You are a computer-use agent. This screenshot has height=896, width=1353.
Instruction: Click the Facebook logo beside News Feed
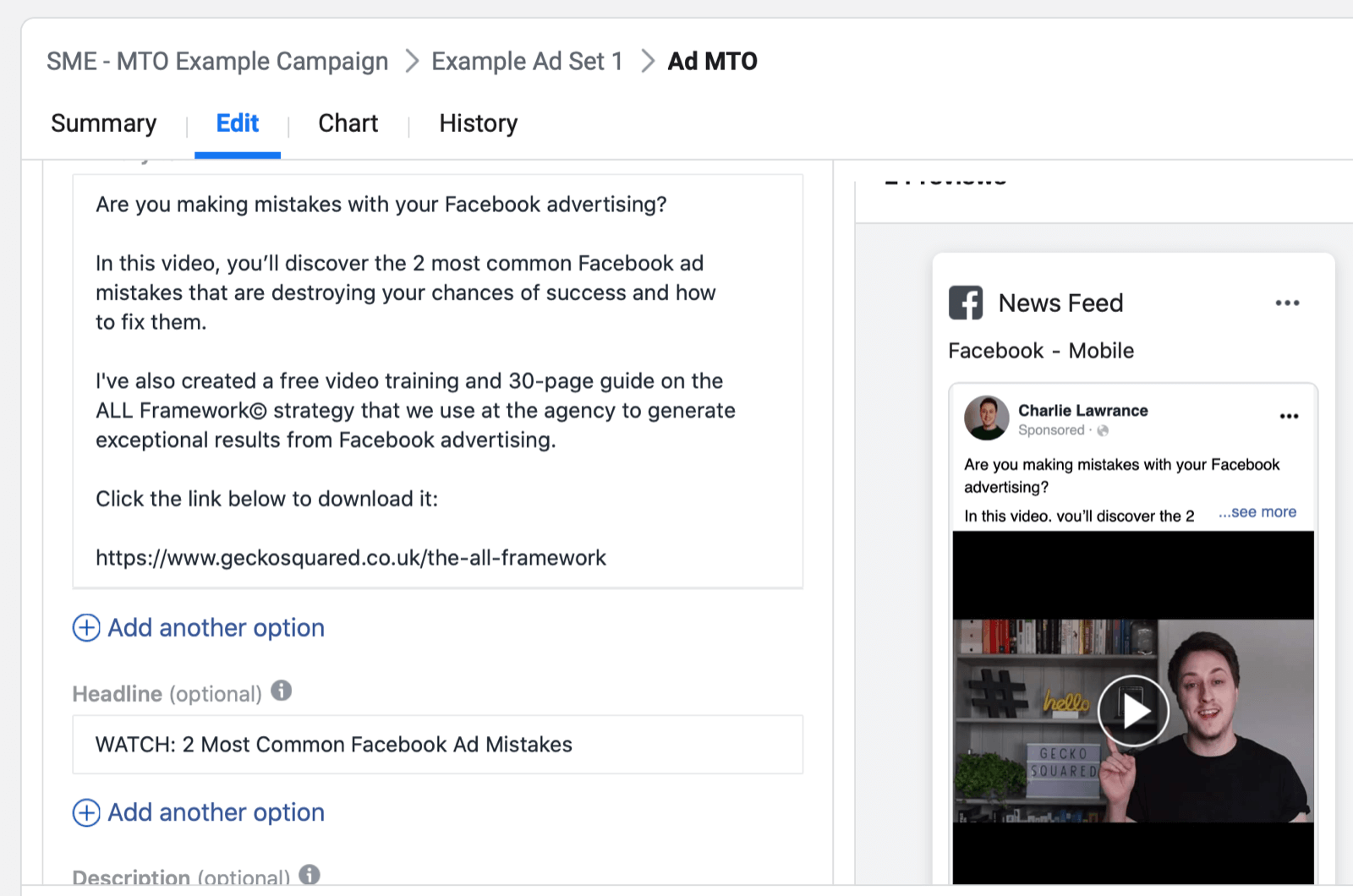point(966,303)
